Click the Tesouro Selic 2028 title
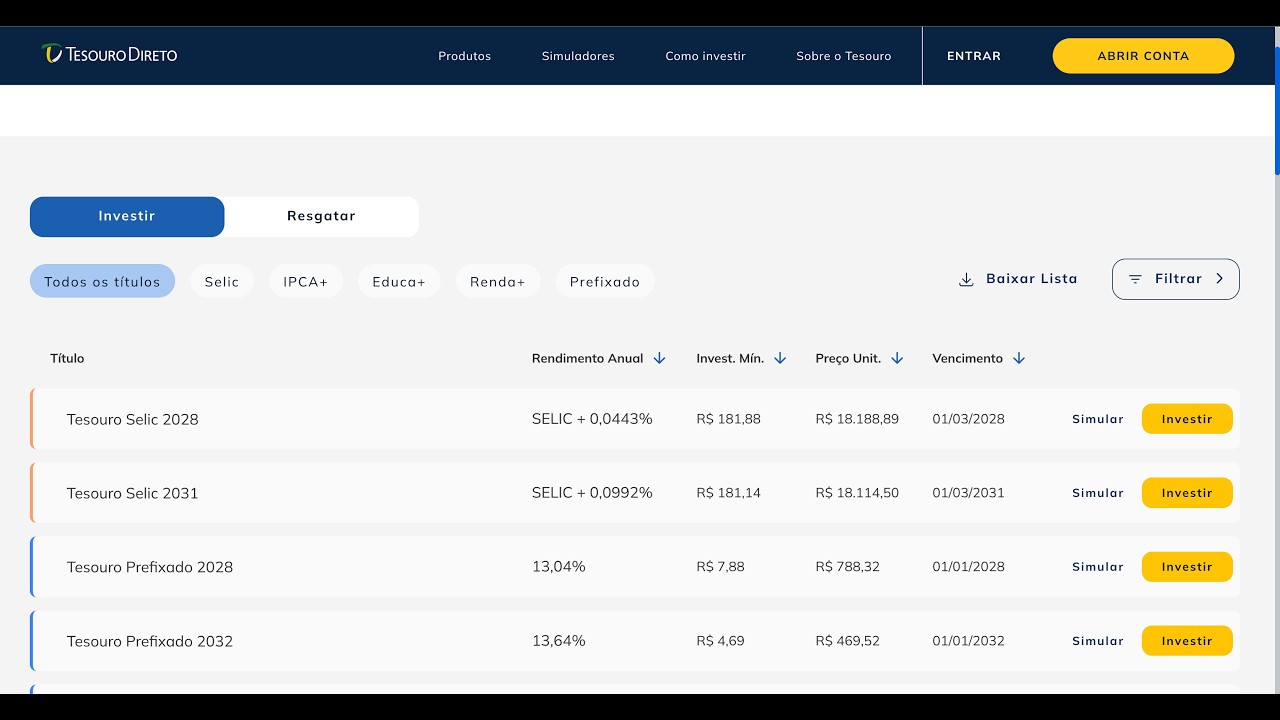This screenshot has width=1280, height=720. tap(133, 419)
